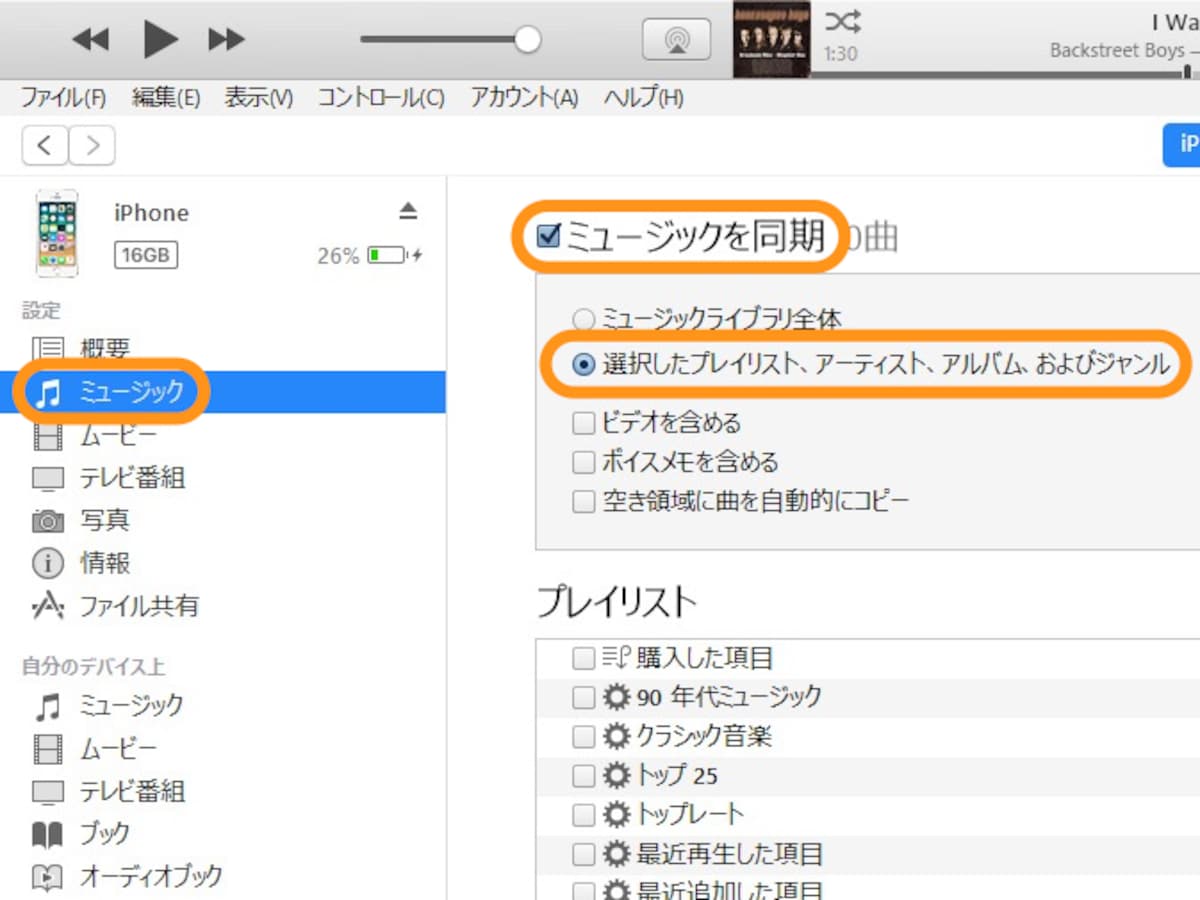This screenshot has width=1200, height=900.
Task: Click the 情報 info circle icon
Action: (x=47, y=563)
